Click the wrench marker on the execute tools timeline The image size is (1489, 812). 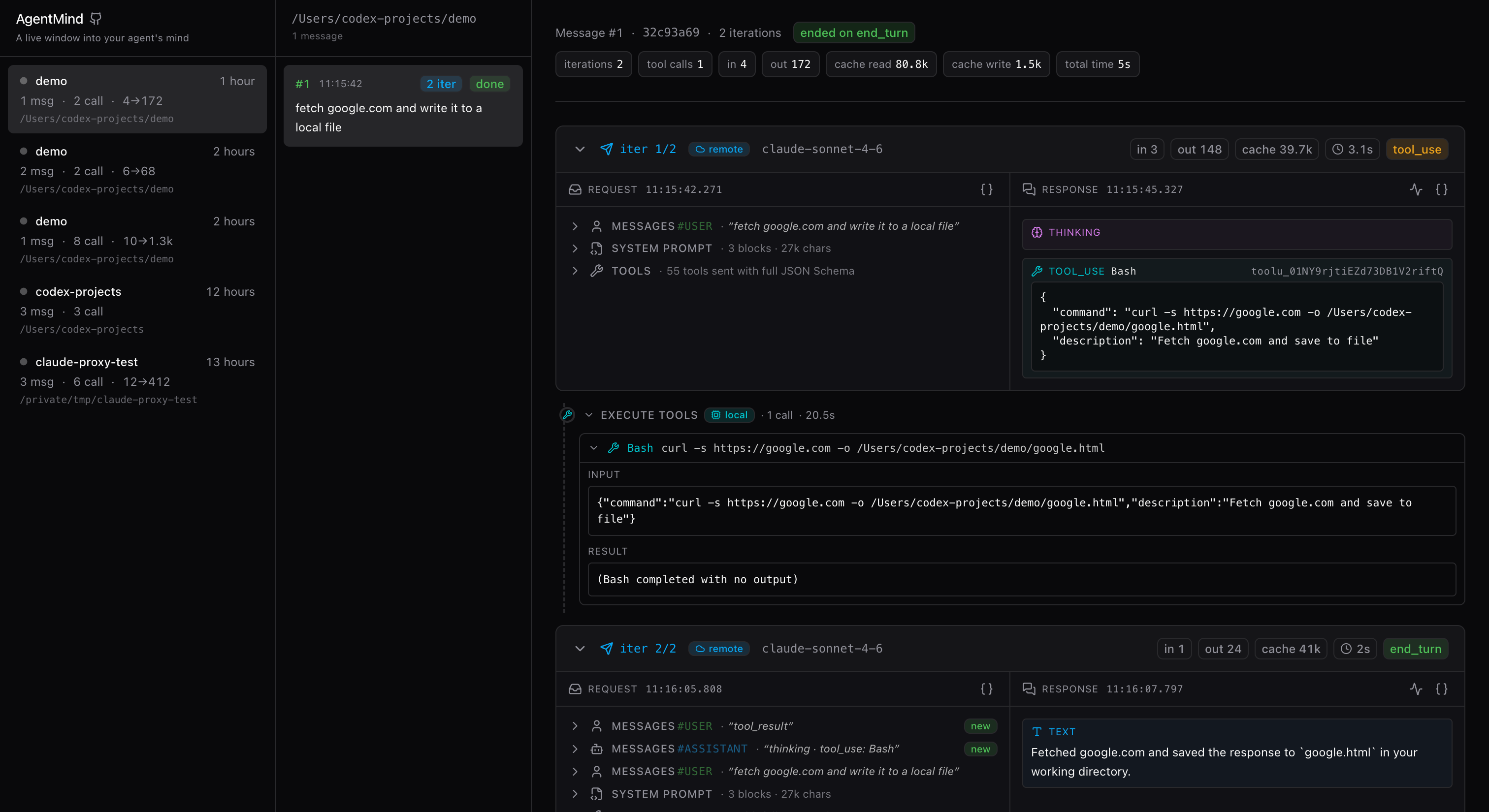pos(567,415)
